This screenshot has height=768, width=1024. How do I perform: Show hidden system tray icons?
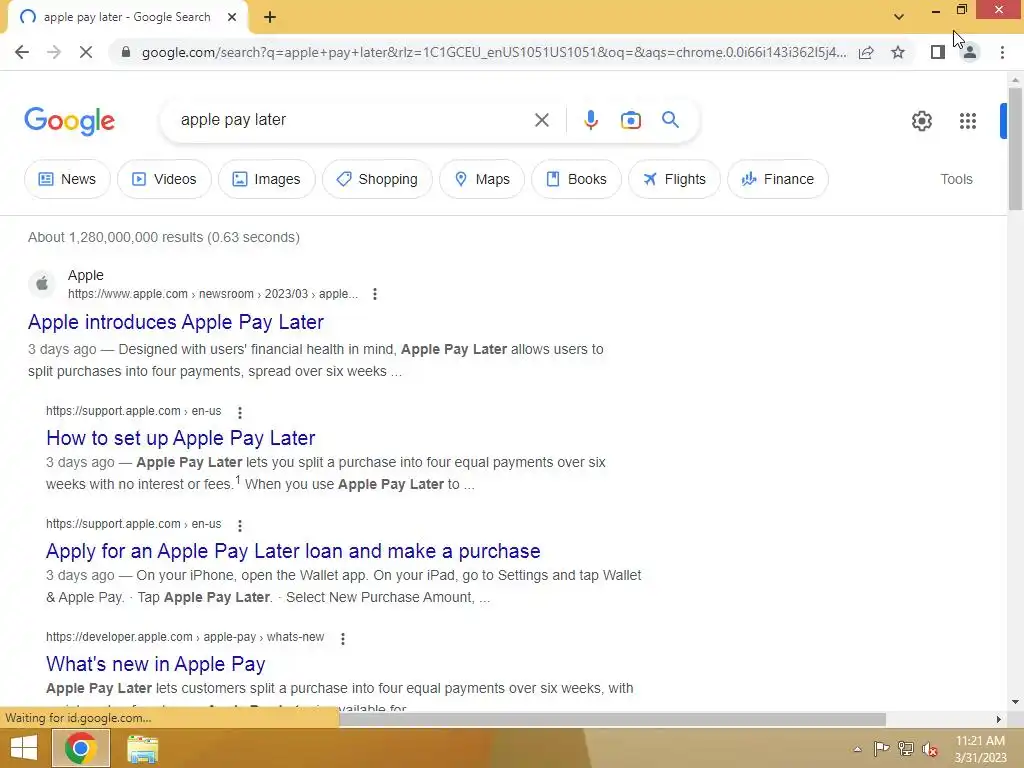tap(857, 749)
